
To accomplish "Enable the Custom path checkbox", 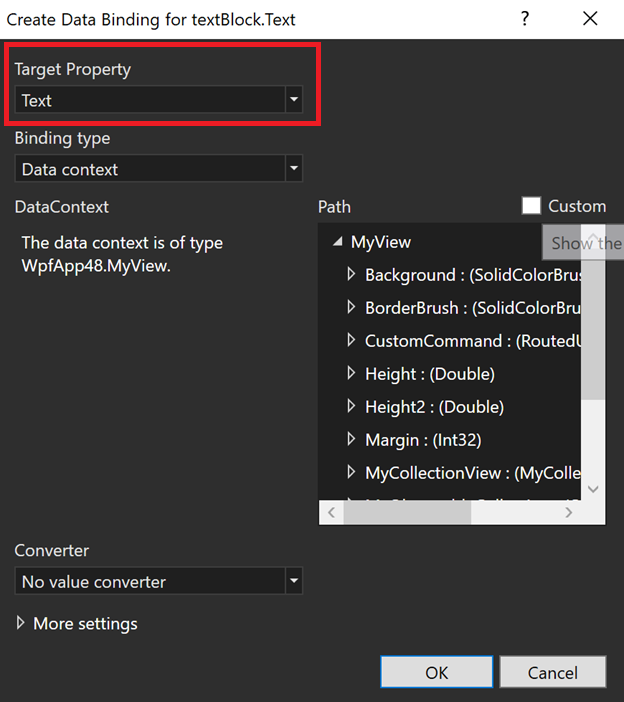I will click(532, 206).
